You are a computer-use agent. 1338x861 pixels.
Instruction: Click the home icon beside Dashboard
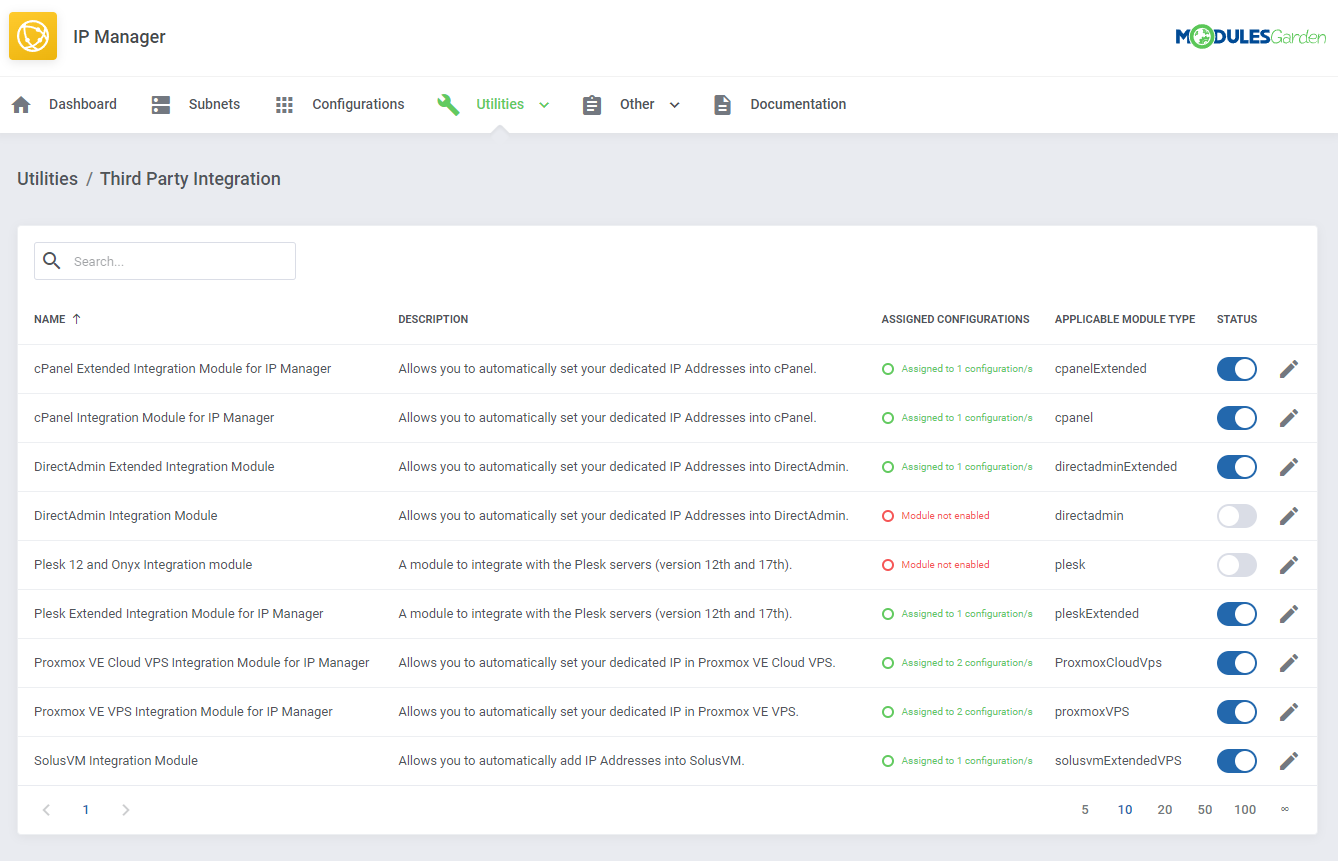[x=21, y=103]
